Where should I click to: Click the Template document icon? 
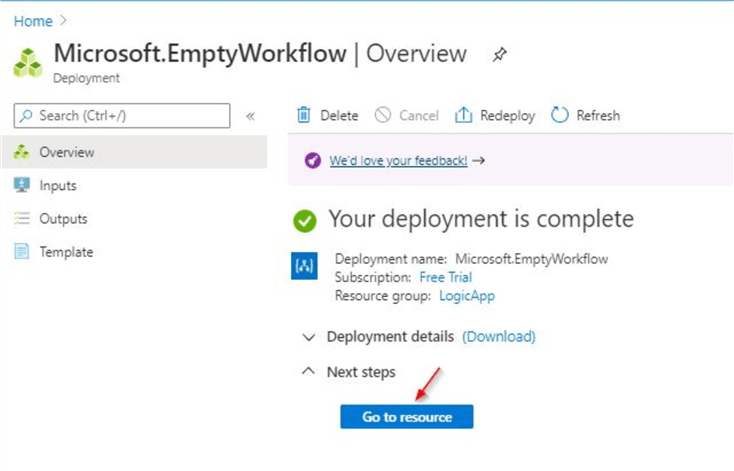click(x=22, y=251)
